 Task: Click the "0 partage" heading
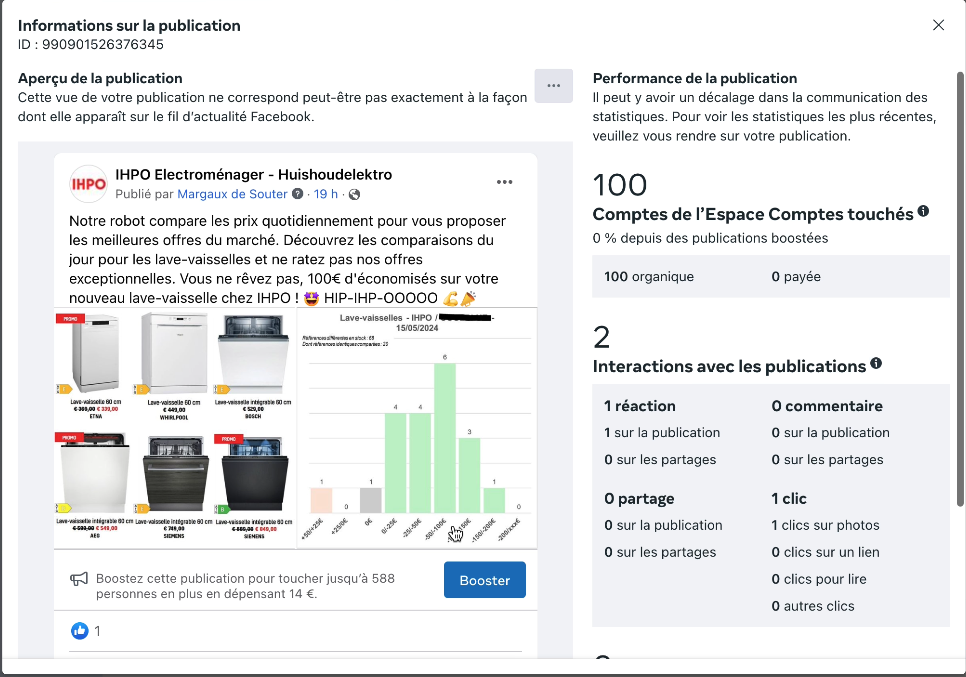[639, 498]
